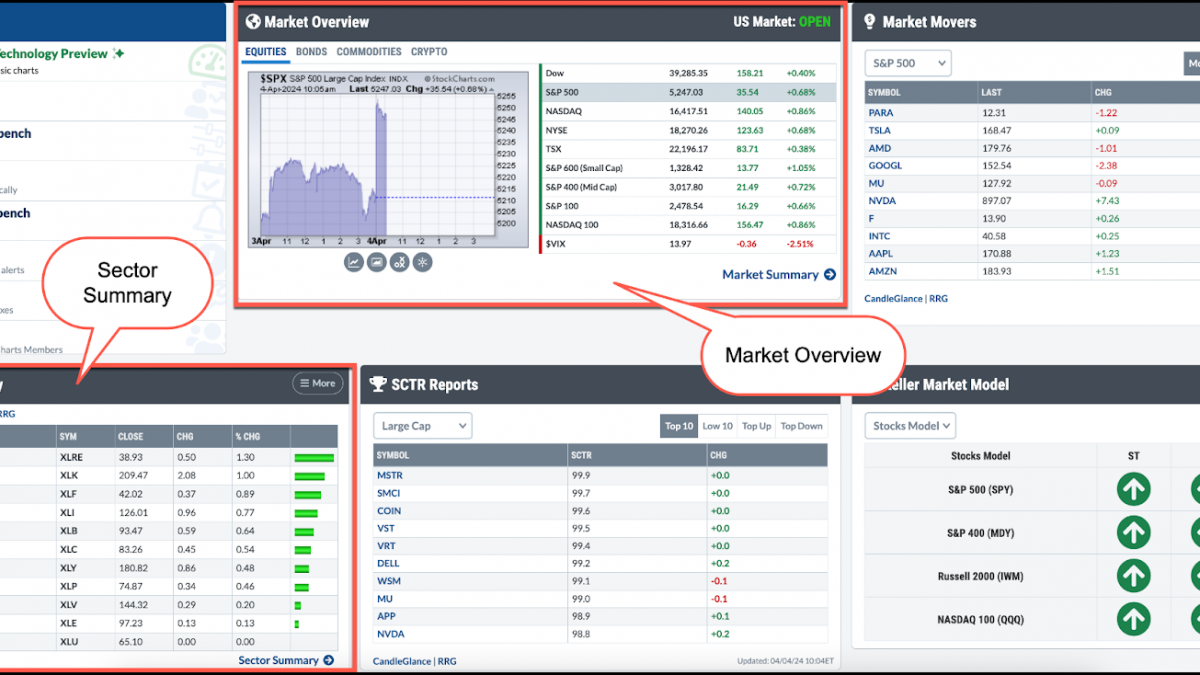1200x675 pixels.
Task: Click the sparkle icon after Technology Preview
Action: tap(118, 54)
